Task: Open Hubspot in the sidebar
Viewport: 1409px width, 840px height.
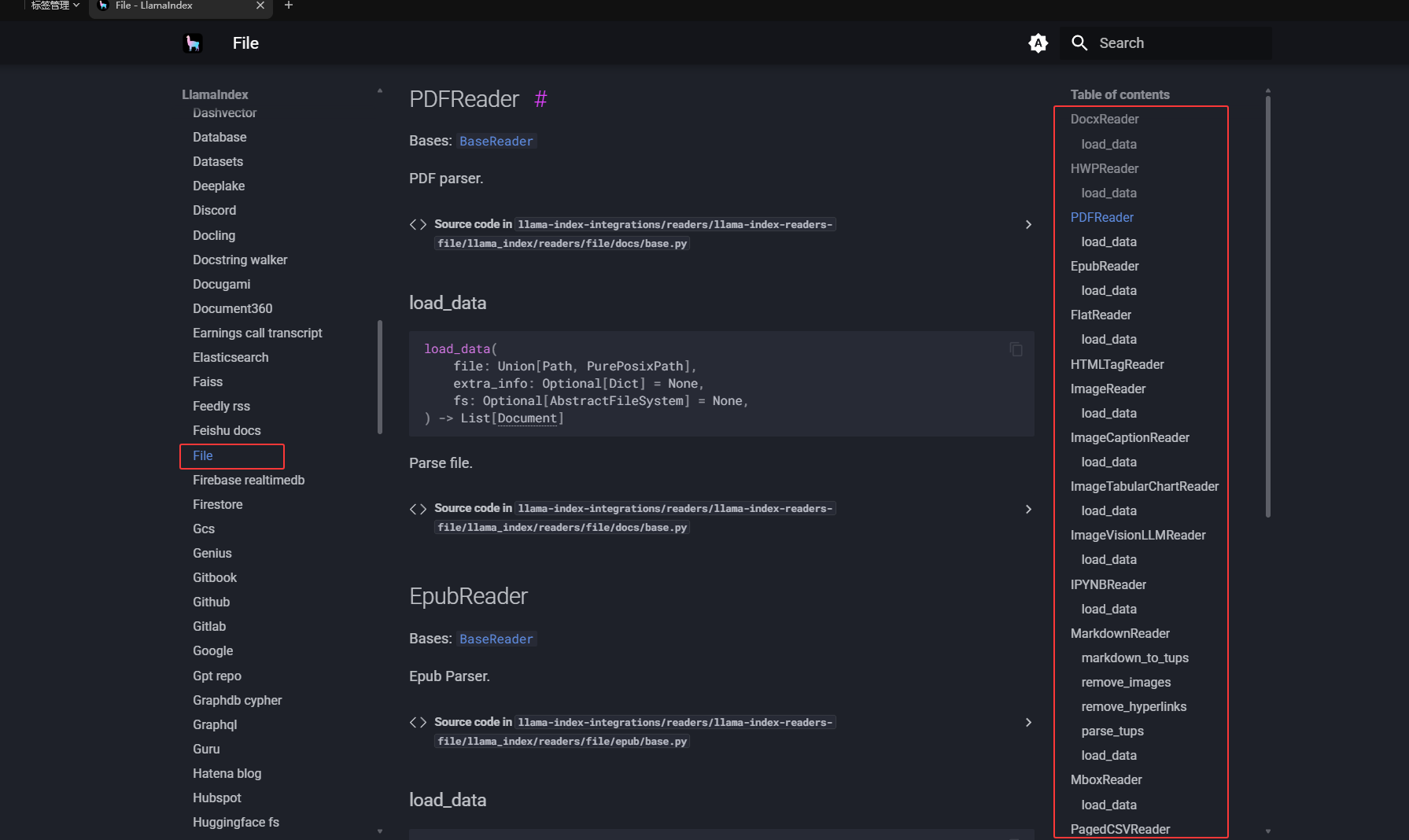Action: coord(217,798)
